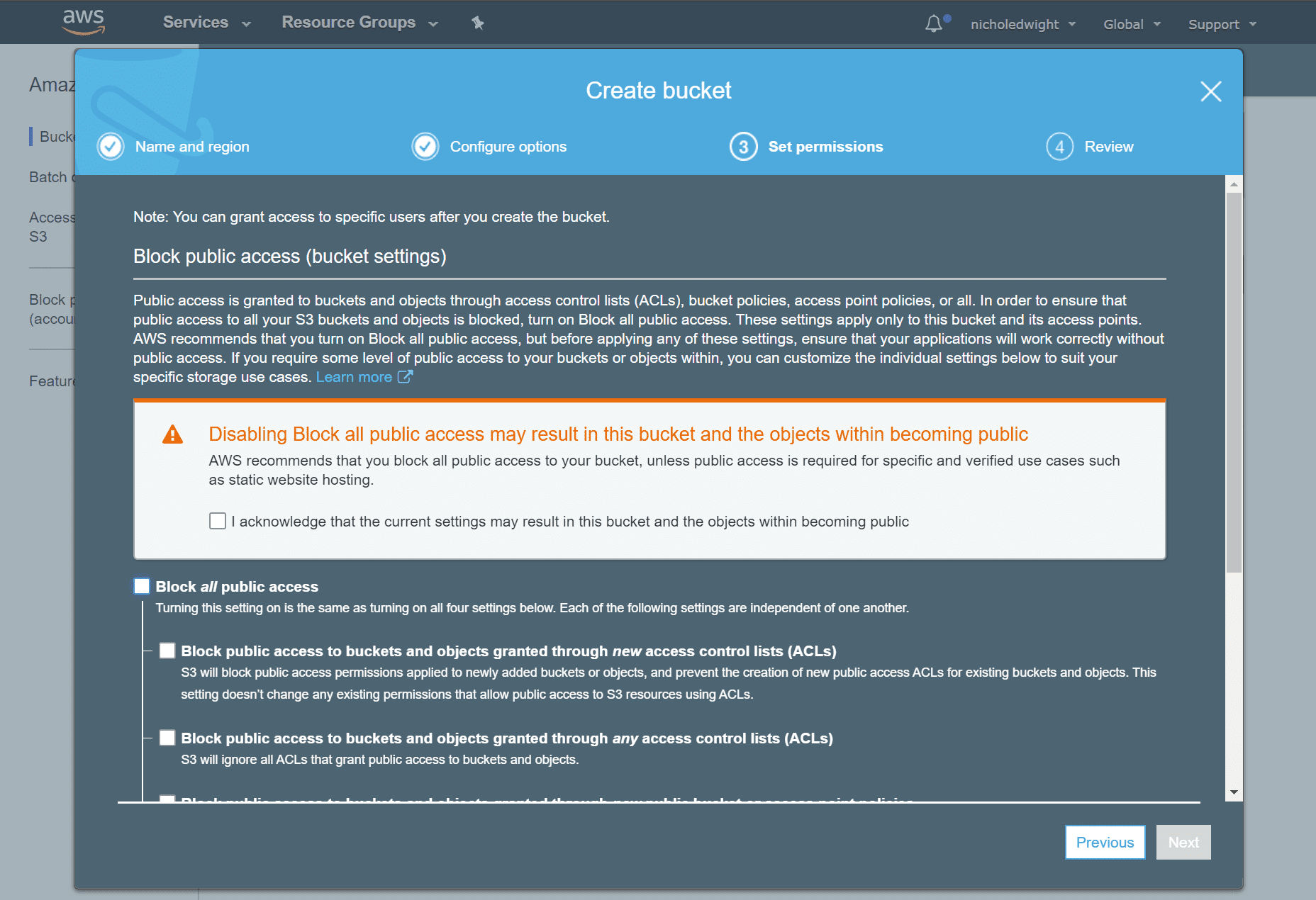Screen dimensions: 1316x900
Task: Click the Configure options checkmark icon
Action: pos(425,147)
